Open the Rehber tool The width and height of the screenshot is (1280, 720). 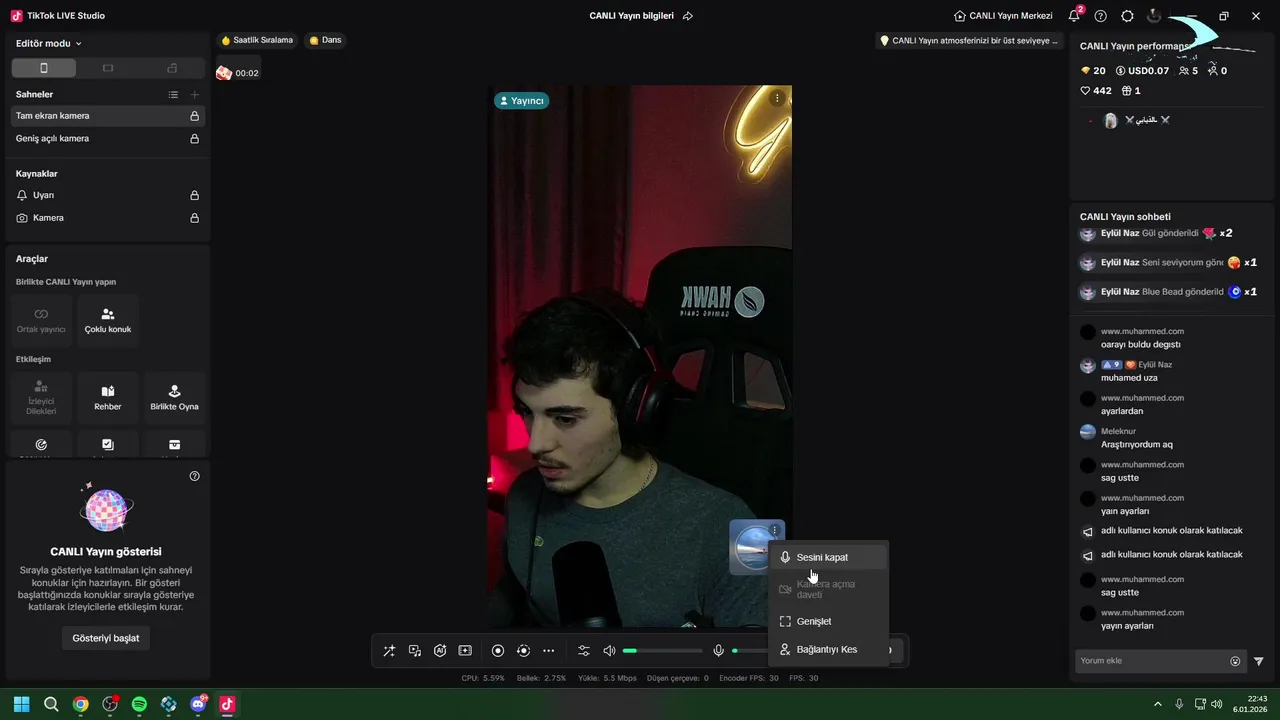[x=108, y=397]
